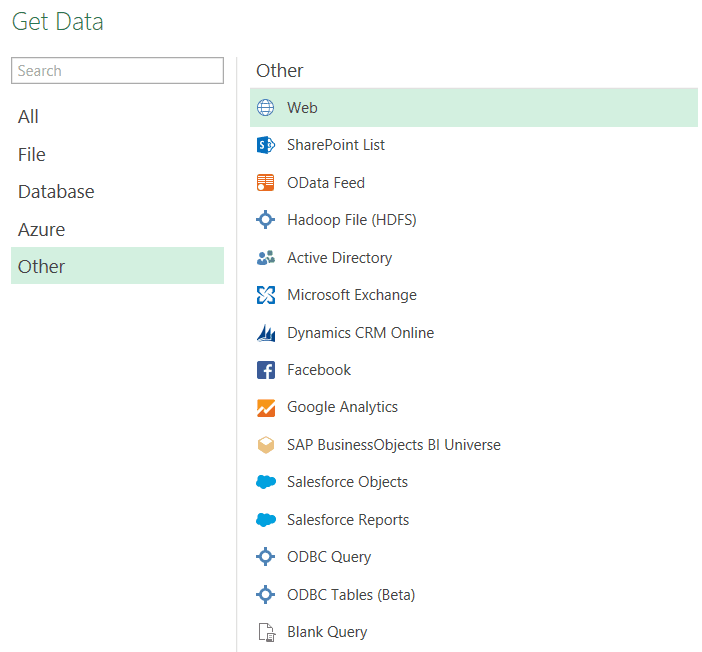Focus the Search input box
Viewport: 702px width, 652px height.
pos(117,71)
